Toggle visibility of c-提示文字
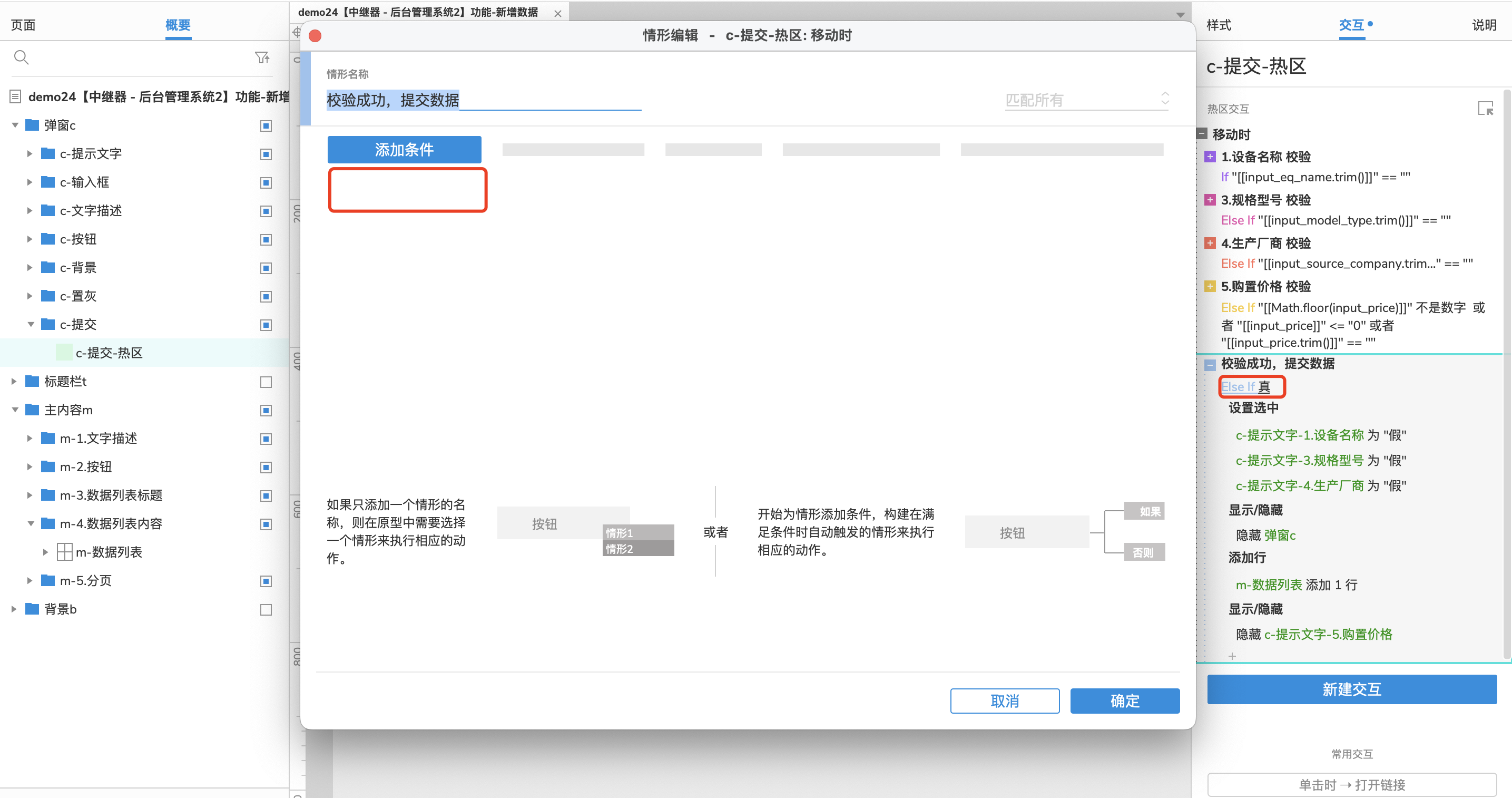This screenshot has height=798, width=1512. 266,154
